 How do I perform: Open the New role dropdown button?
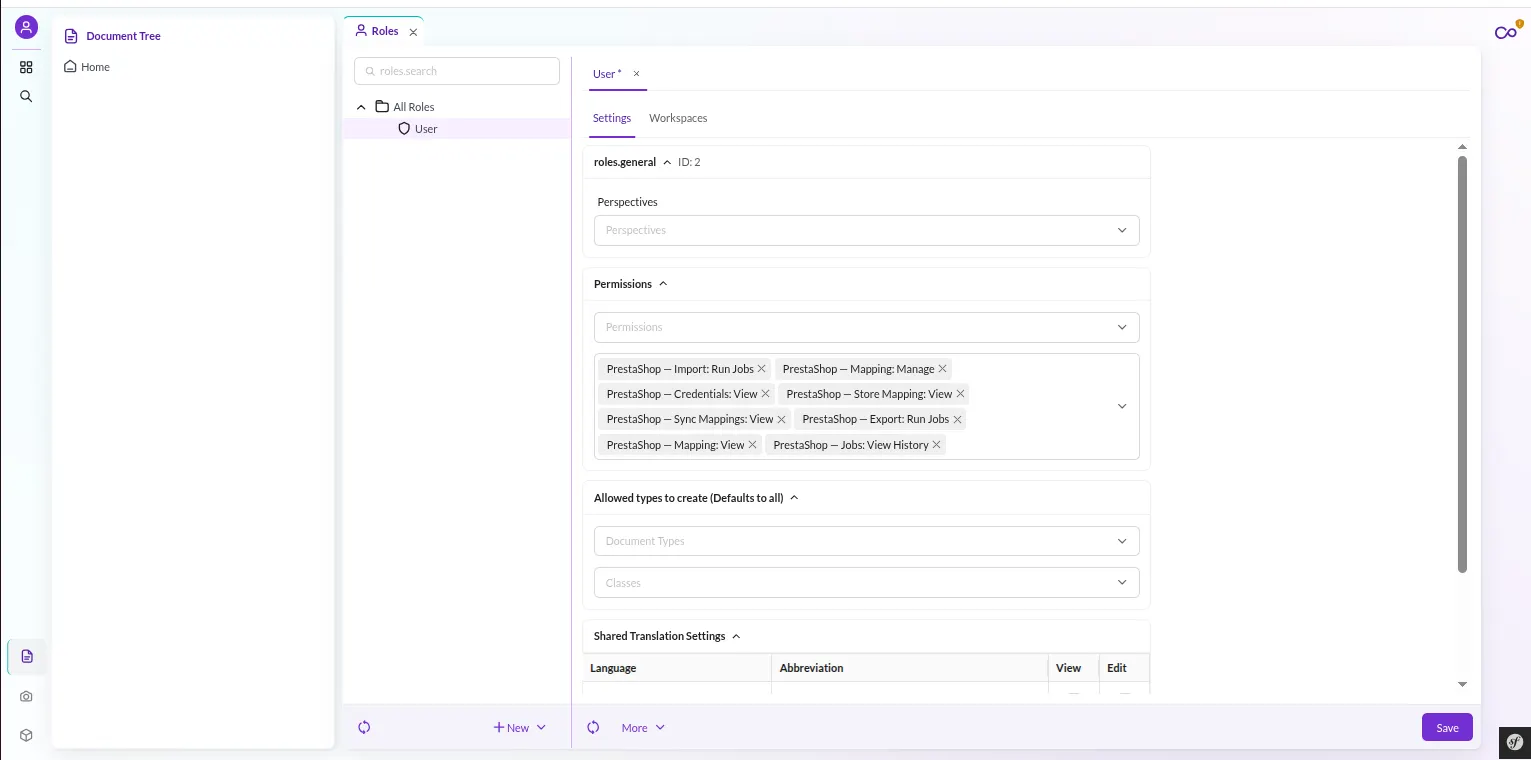[x=520, y=727]
